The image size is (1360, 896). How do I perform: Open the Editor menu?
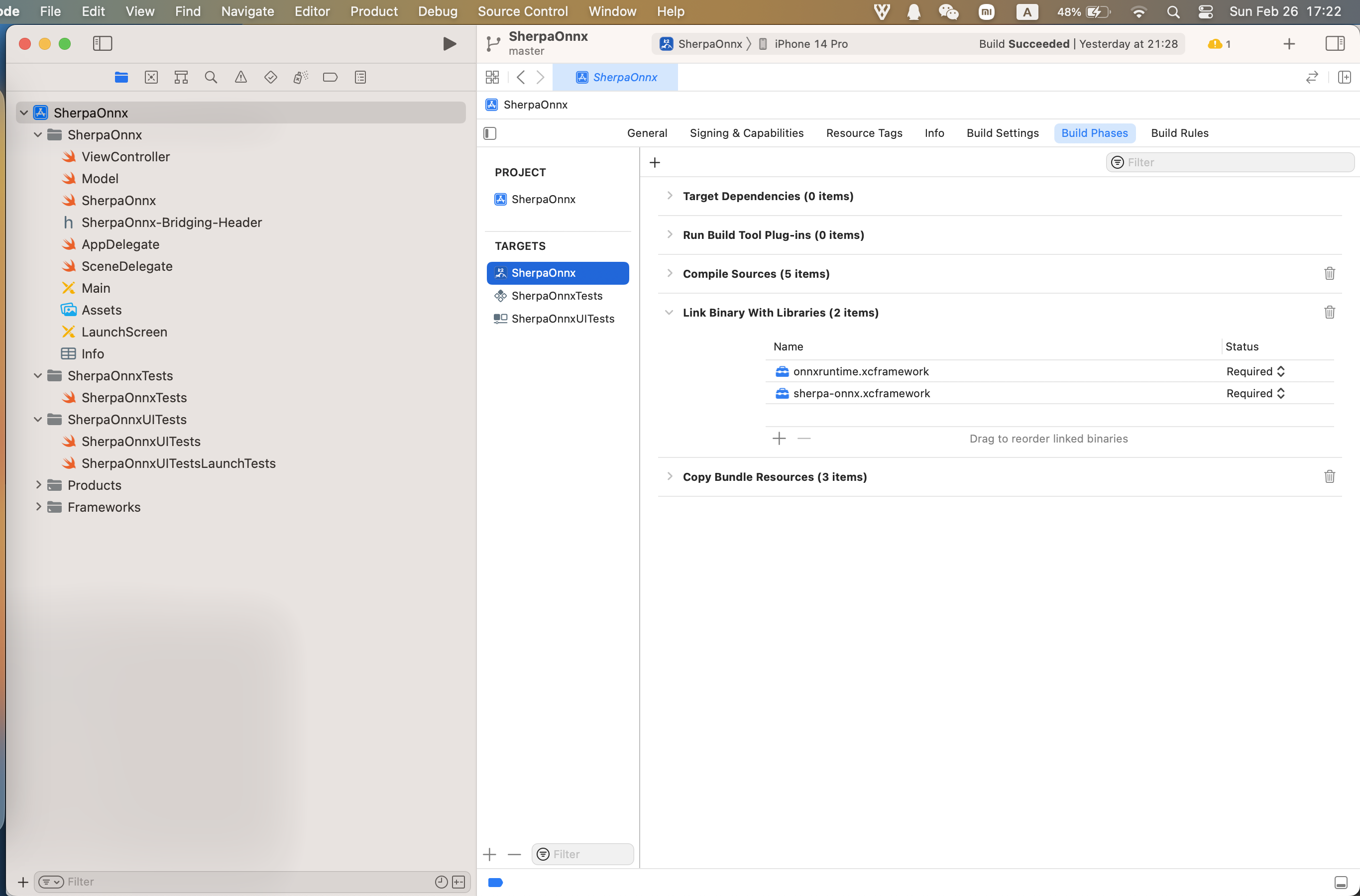(x=312, y=11)
